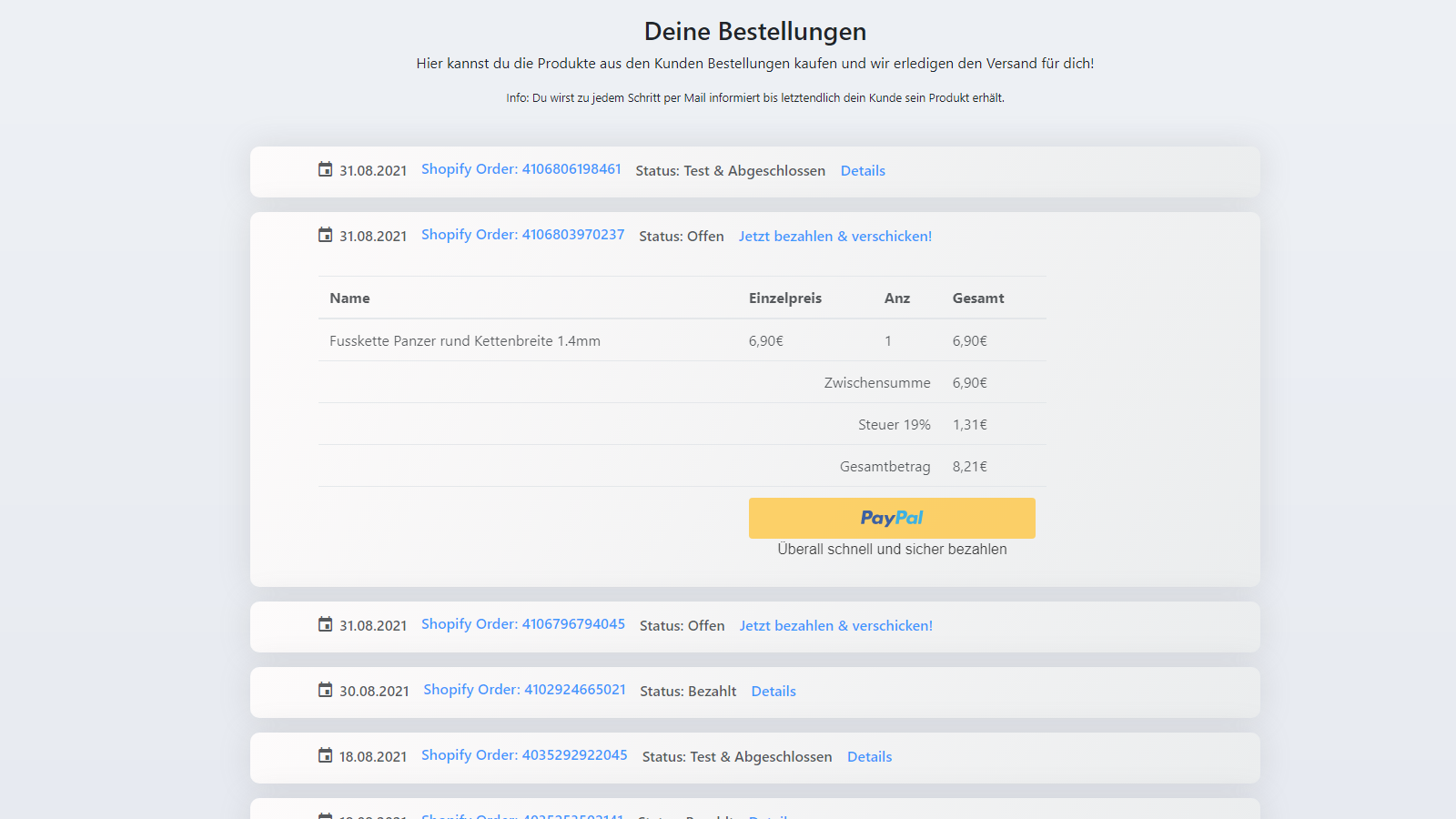Pay with the yellow PayPal button

click(x=892, y=518)
